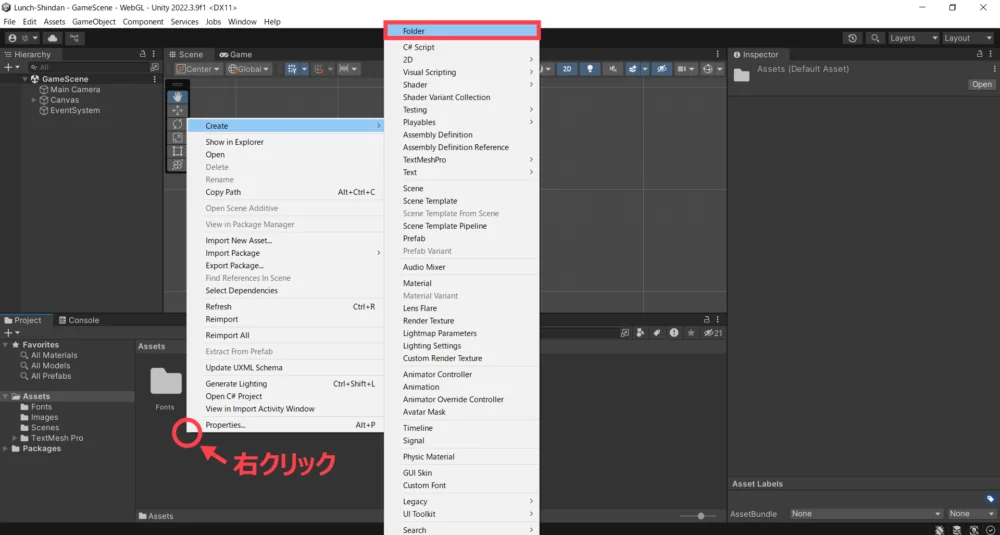Click the Open button in Inspector
Screen dimensions: 1000x535
(982, 84)
